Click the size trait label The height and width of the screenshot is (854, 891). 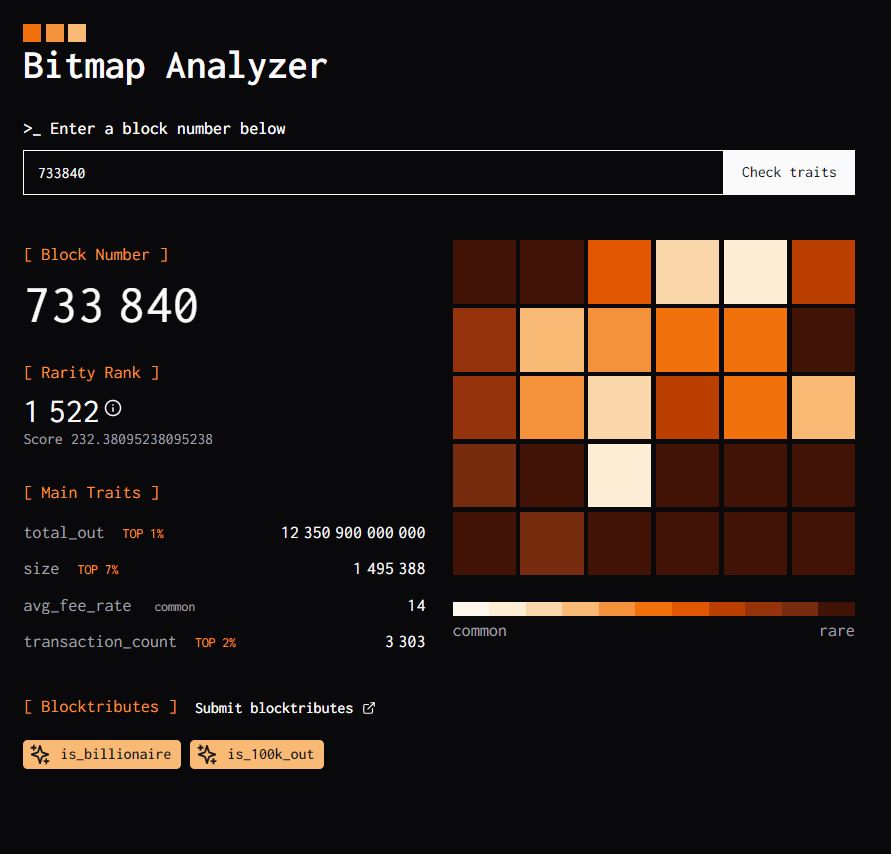[41, 569]
